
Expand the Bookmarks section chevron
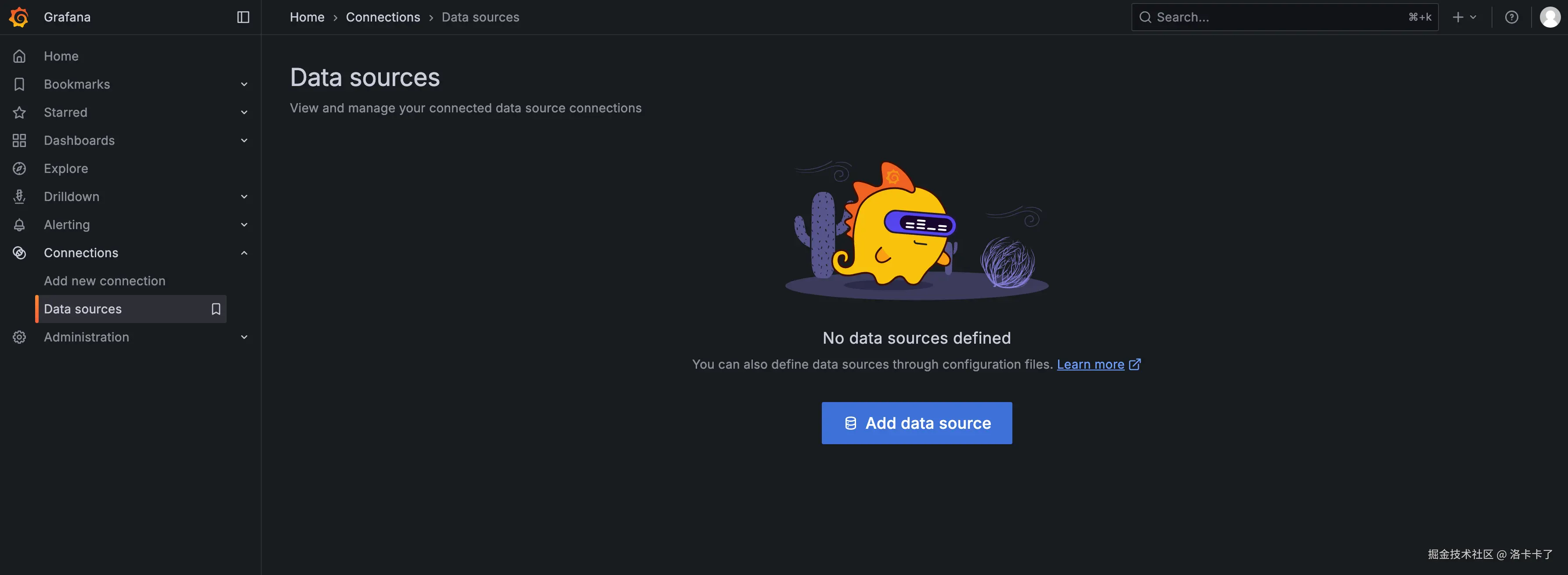(244, 85)
